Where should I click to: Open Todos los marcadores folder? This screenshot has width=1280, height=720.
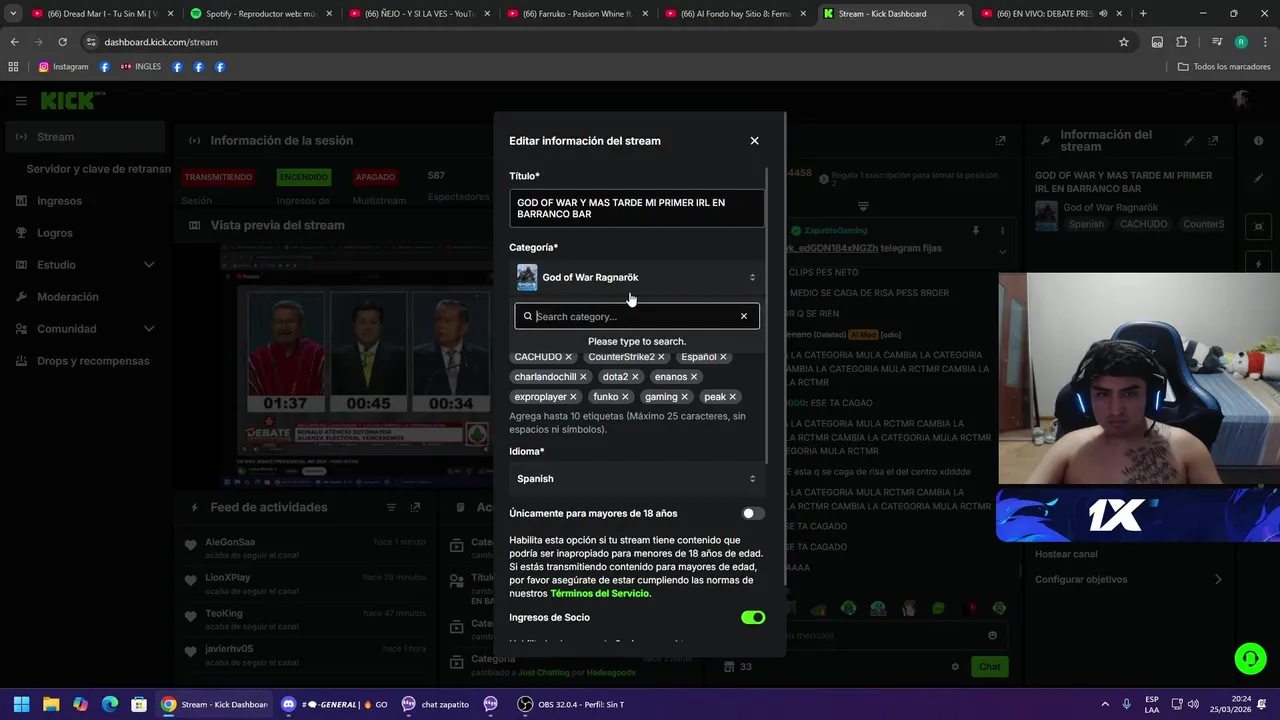click(x=1223, y=67)
